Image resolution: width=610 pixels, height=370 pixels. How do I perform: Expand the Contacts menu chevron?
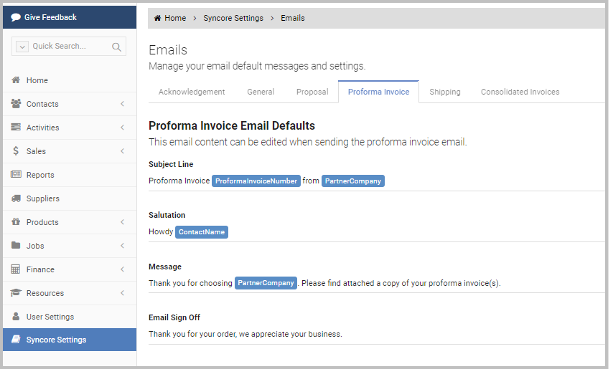pyautogui.click(x=123, y=103)
